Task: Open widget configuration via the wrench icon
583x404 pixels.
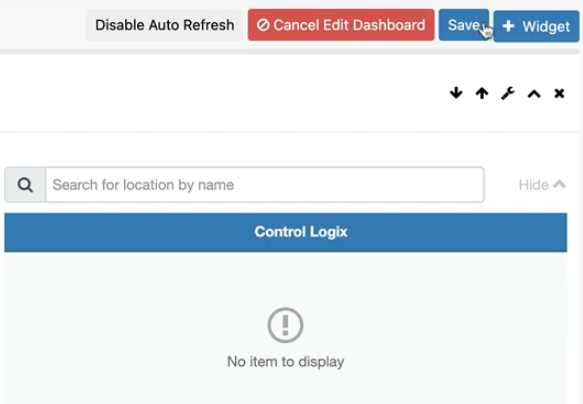Action: (x=508, y=93)
